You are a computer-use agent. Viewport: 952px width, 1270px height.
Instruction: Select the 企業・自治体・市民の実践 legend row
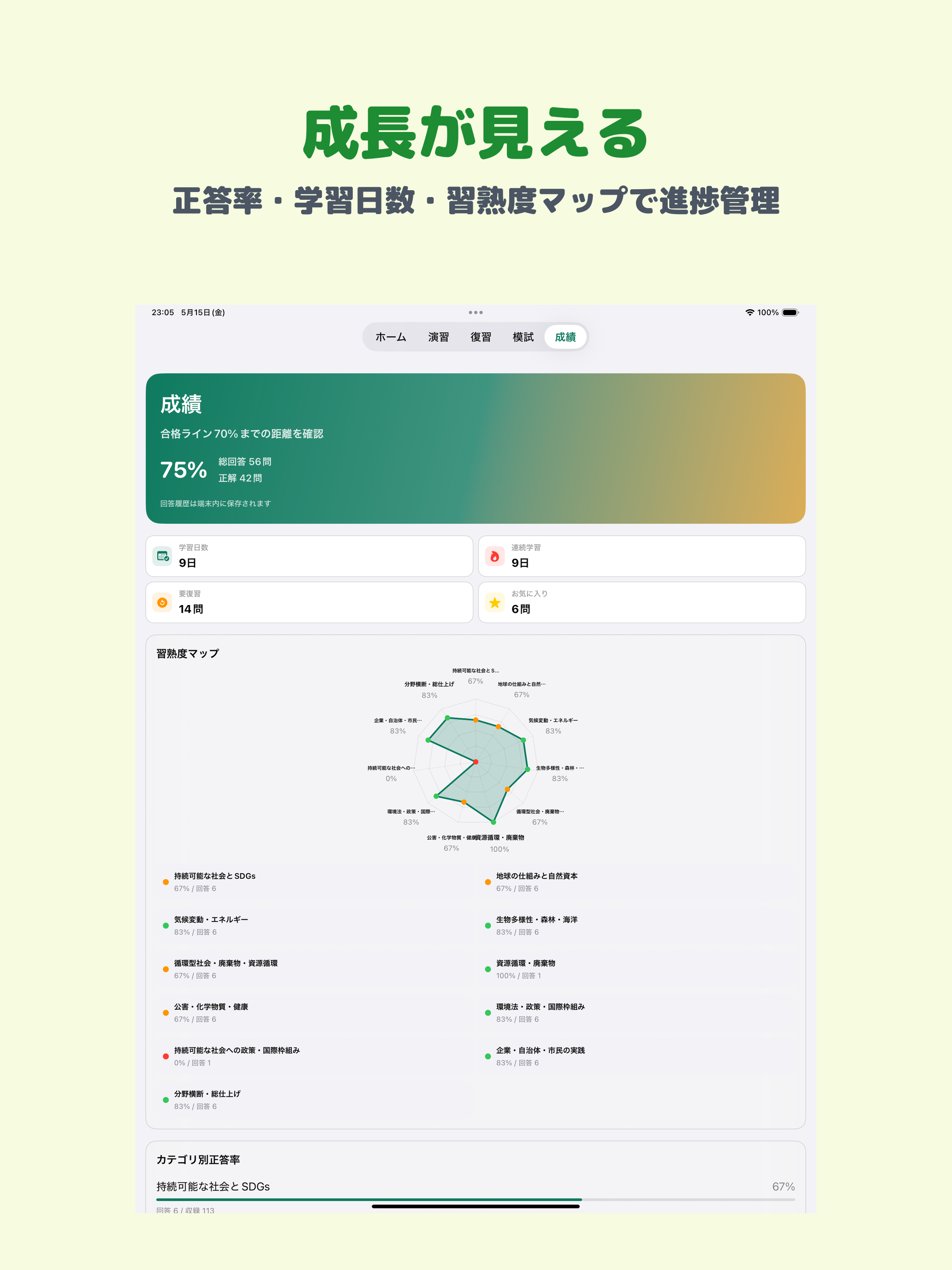pyautogui.click(x=638, y=1056)
